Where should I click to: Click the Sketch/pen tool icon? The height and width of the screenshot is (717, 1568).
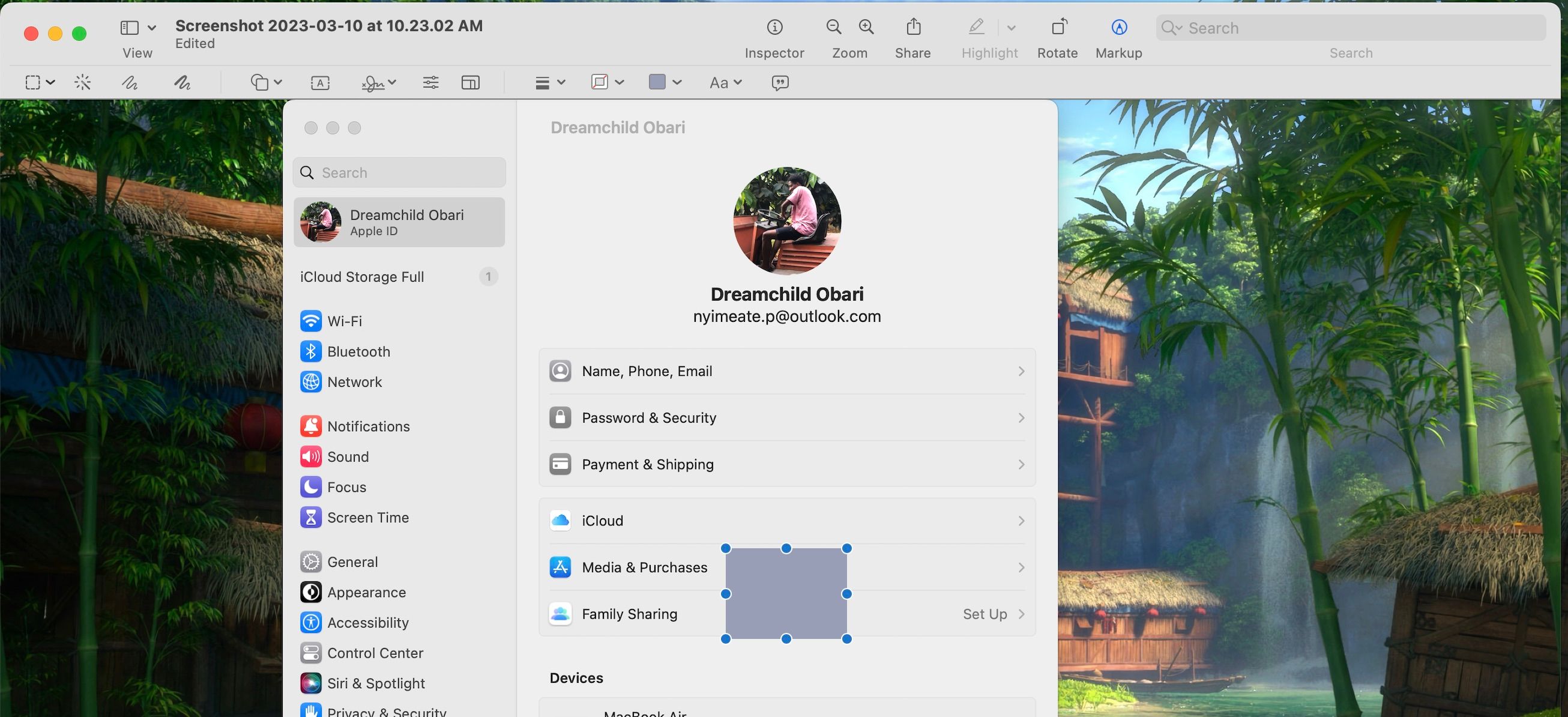[130, 81]
